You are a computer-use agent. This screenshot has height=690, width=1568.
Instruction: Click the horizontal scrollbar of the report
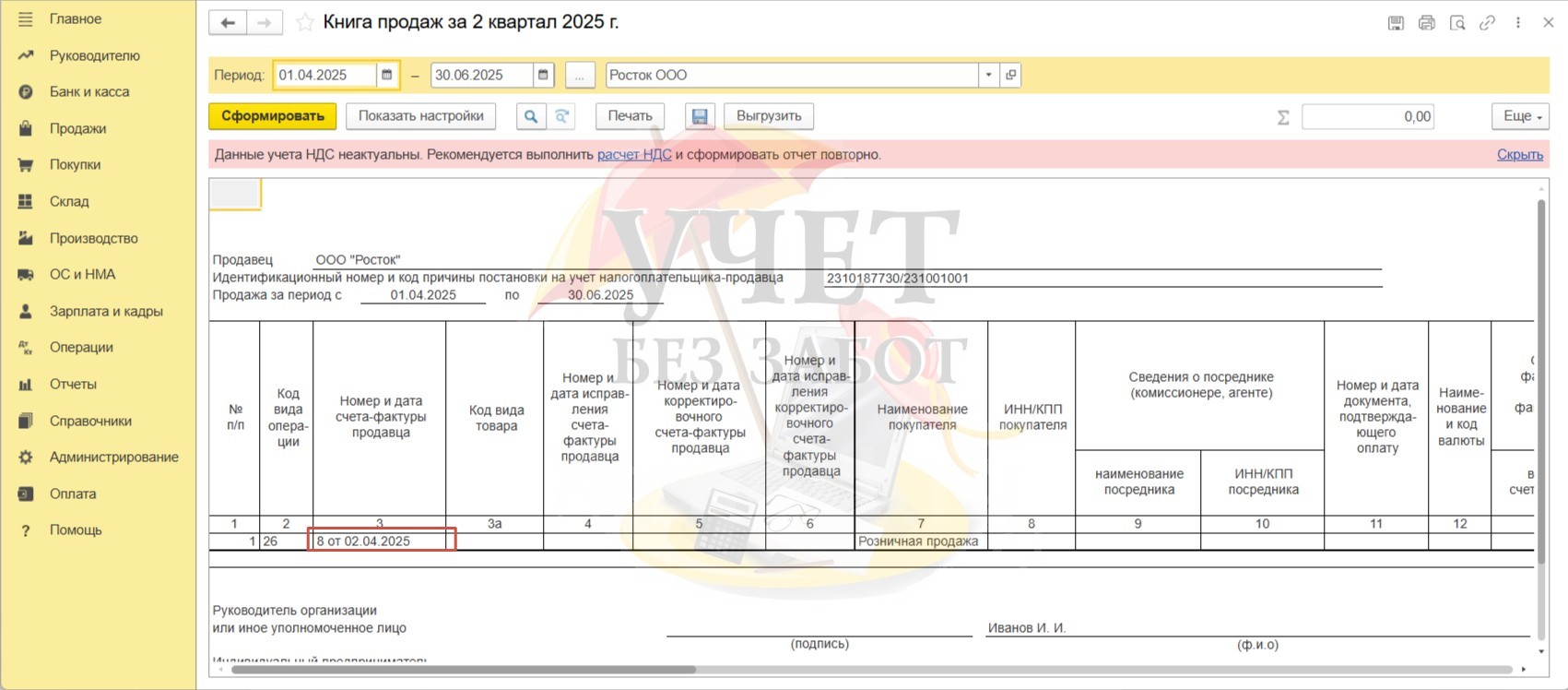(x=464, y=670)
